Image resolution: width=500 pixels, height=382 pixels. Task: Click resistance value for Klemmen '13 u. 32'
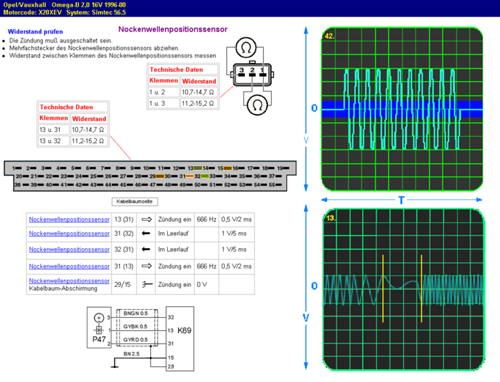coord(89,141)
